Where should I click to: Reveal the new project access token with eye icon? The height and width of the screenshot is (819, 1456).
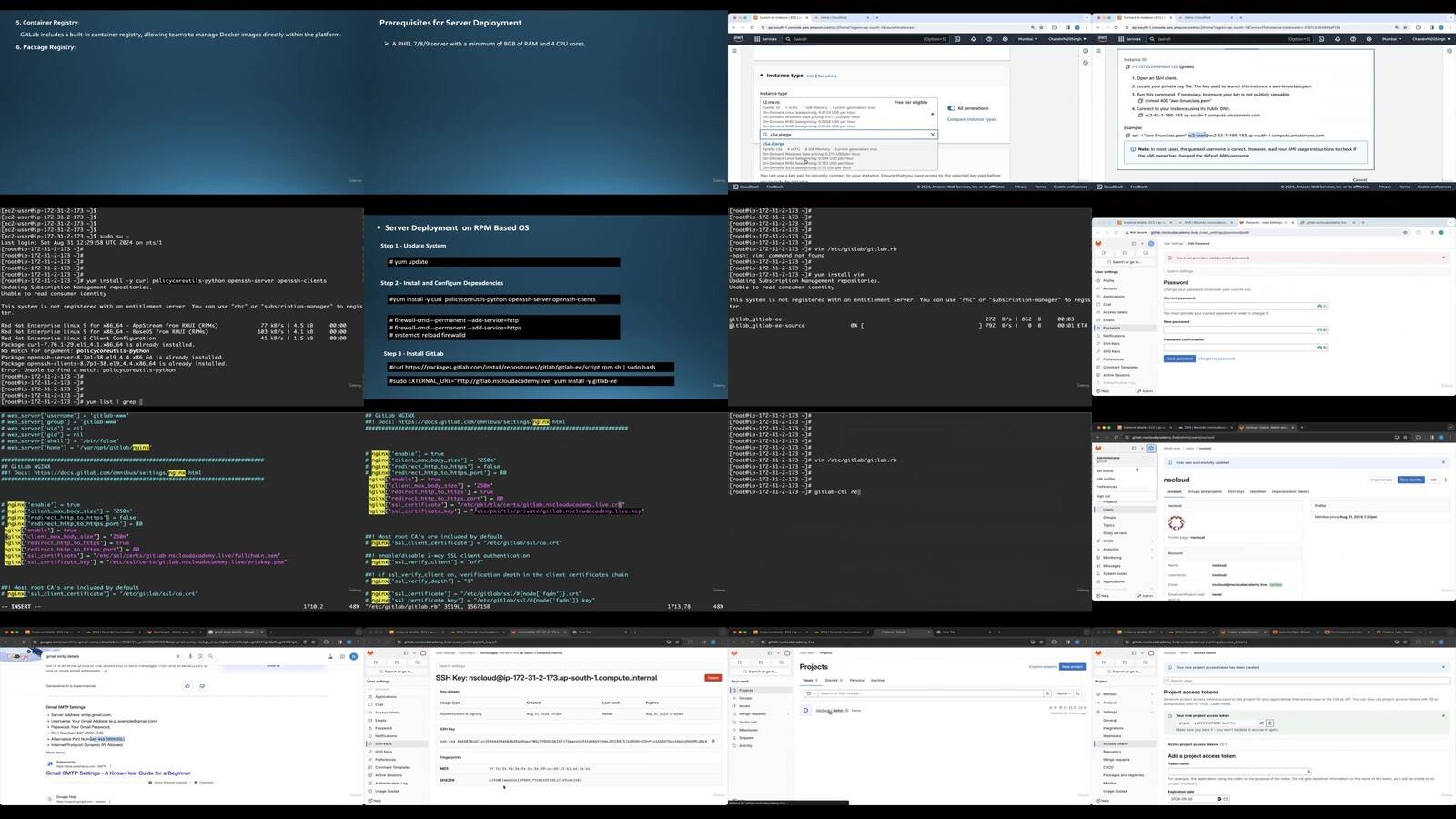(x=1261, y=723)
